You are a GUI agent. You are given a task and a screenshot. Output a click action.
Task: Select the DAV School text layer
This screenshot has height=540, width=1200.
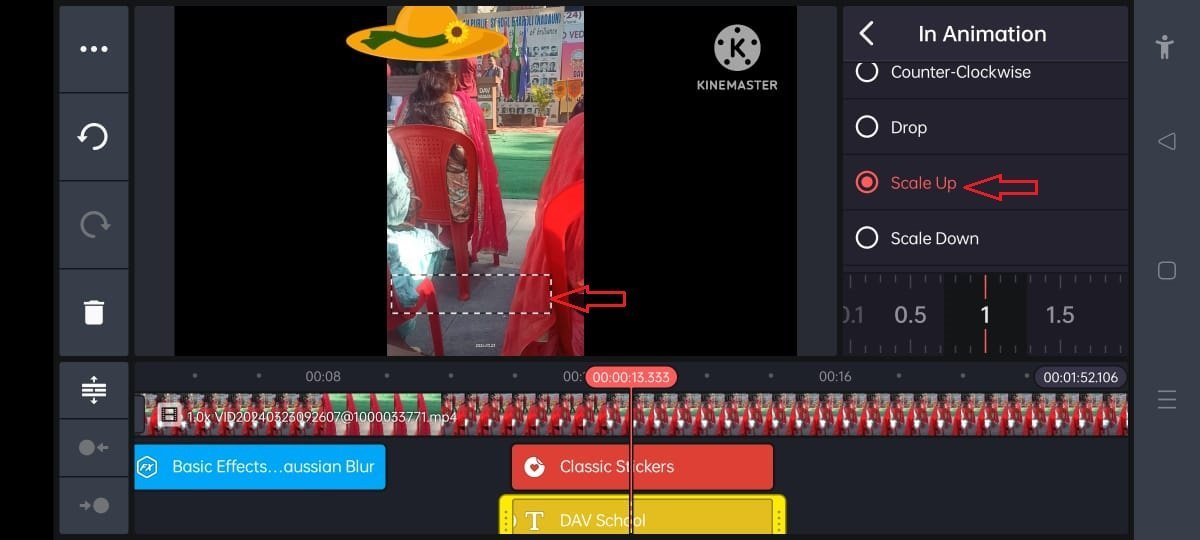(642, 520)
